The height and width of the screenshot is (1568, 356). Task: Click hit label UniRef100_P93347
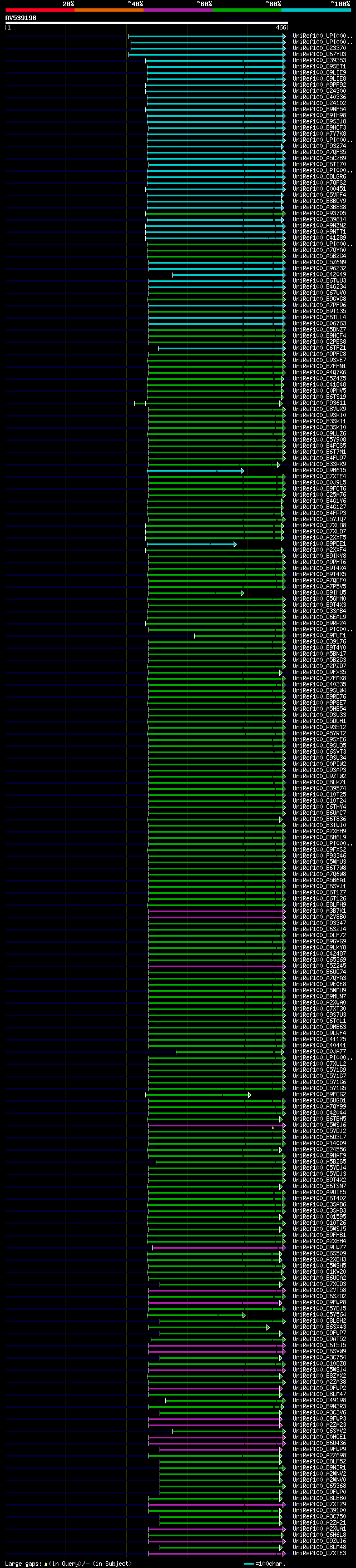[x=319, y=923]
